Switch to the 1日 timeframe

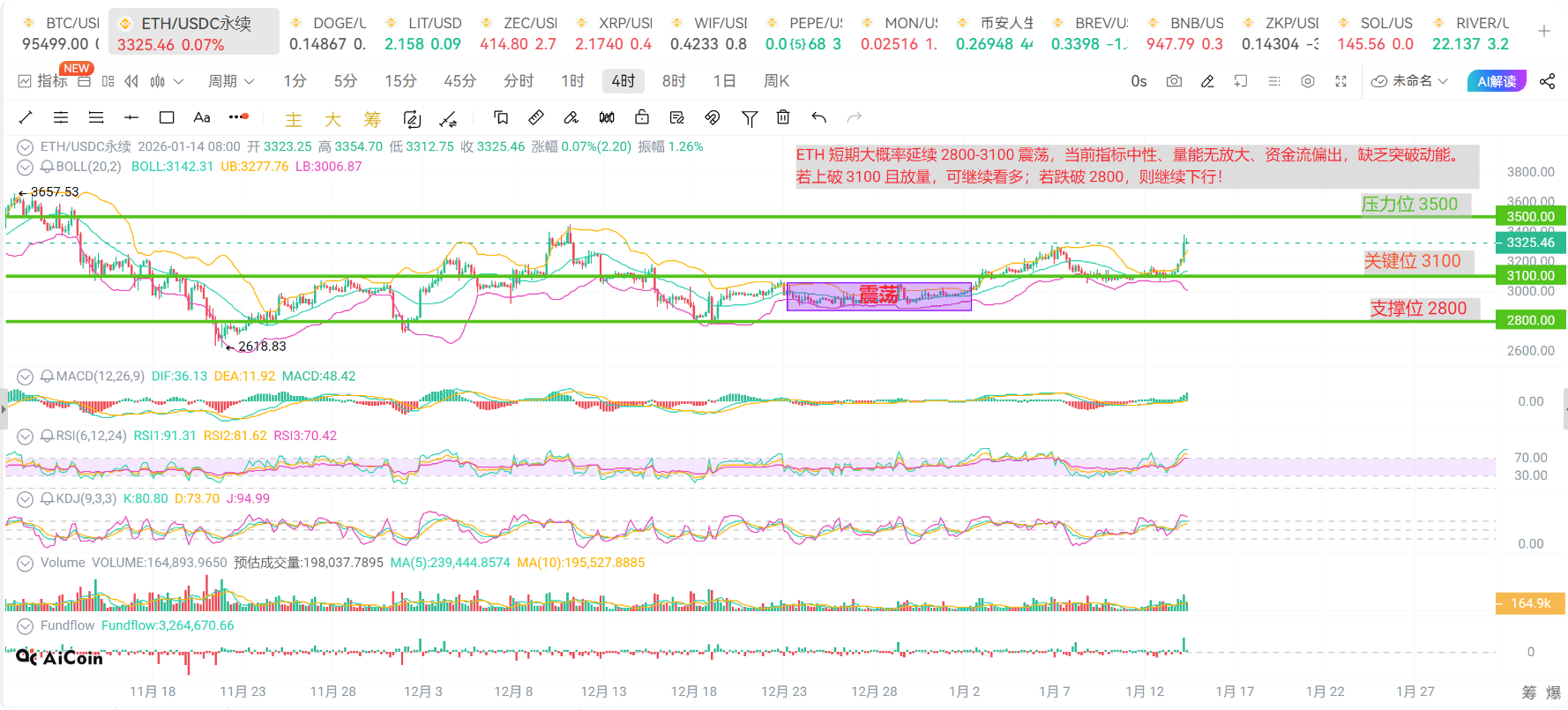[724, 81]
